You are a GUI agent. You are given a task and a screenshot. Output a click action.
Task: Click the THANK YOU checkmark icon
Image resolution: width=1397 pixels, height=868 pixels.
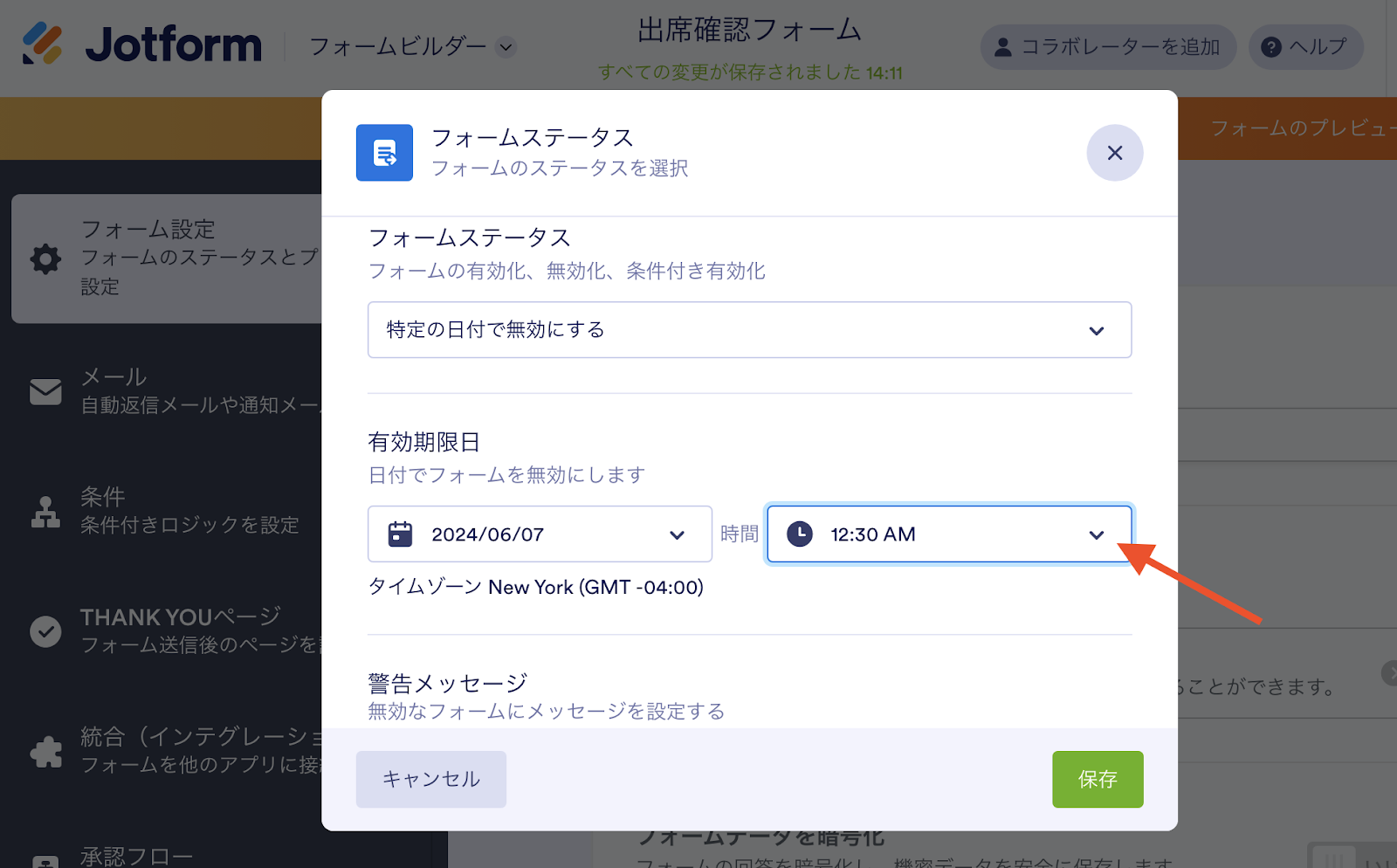click(45, 631)
